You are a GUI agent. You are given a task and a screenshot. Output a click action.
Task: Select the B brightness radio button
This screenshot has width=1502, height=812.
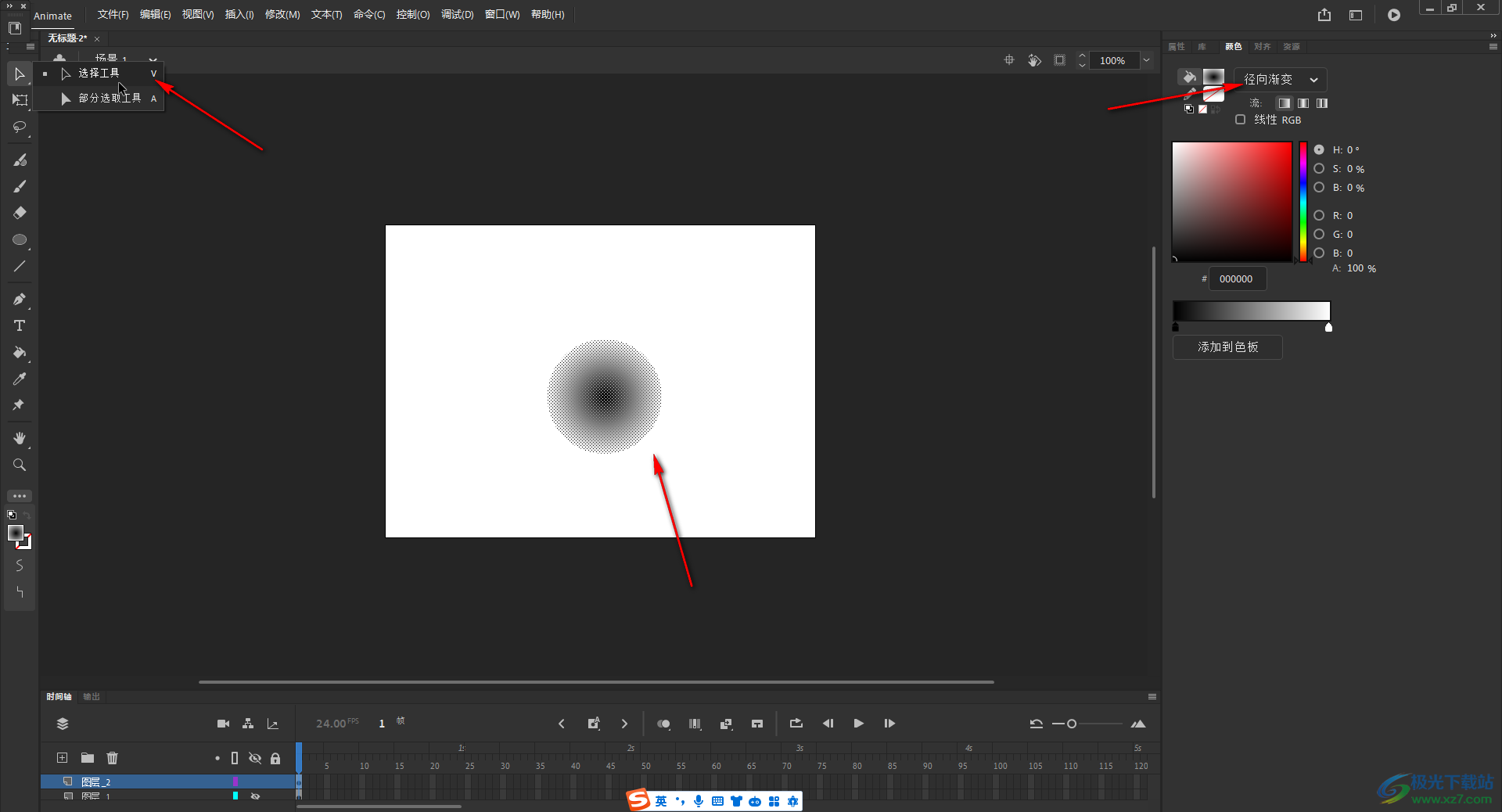click(1319, 187)
